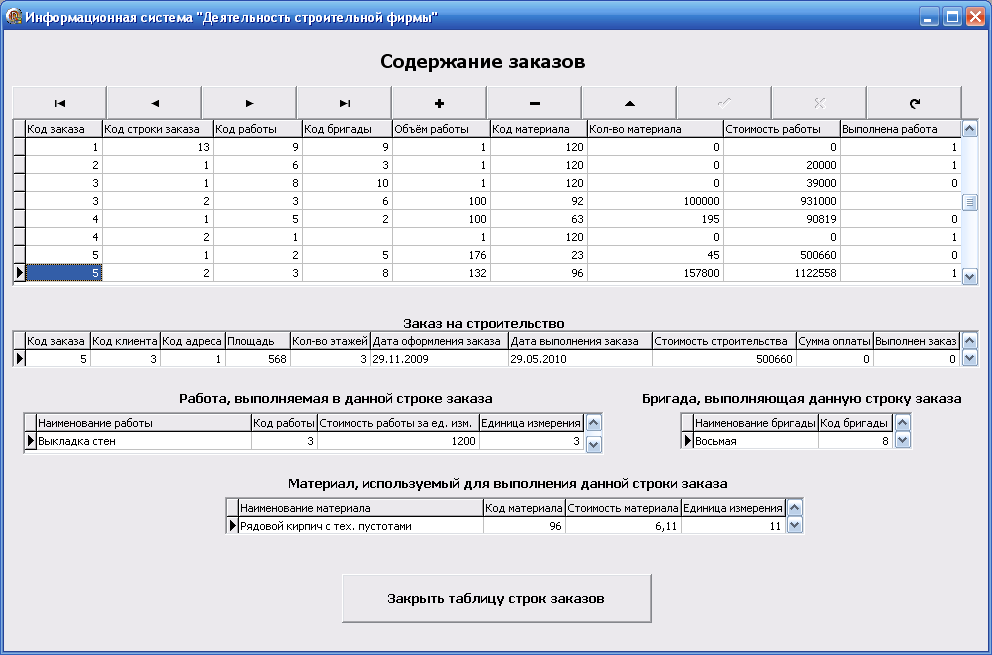Screen dimensions: 992x655
Task: Cancel edit with X navigator button
Action: coord(819,103)
